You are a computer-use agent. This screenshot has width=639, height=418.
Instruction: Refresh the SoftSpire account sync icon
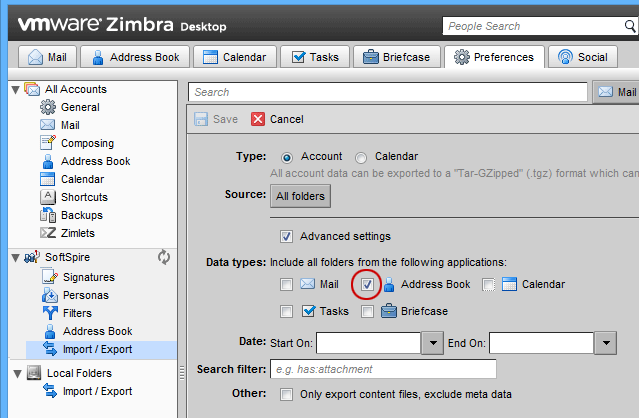(x=164, y=257)
